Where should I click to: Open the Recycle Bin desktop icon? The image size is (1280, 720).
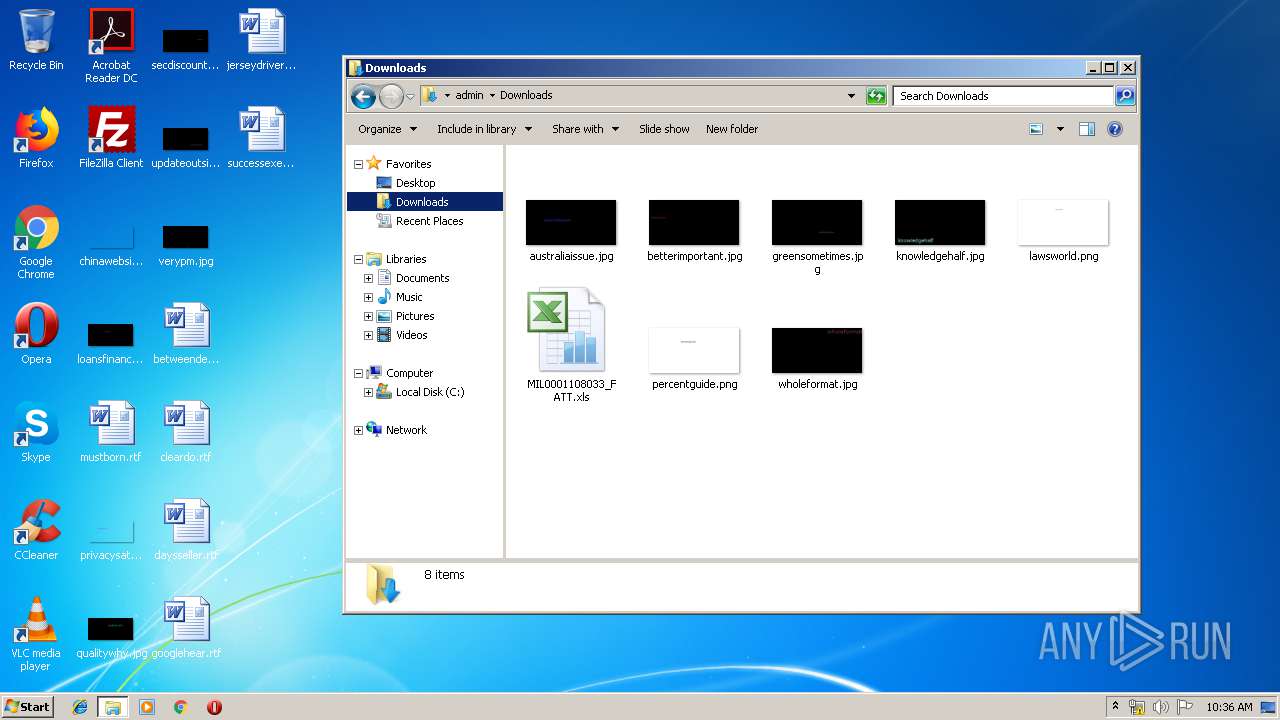(36, 41)
